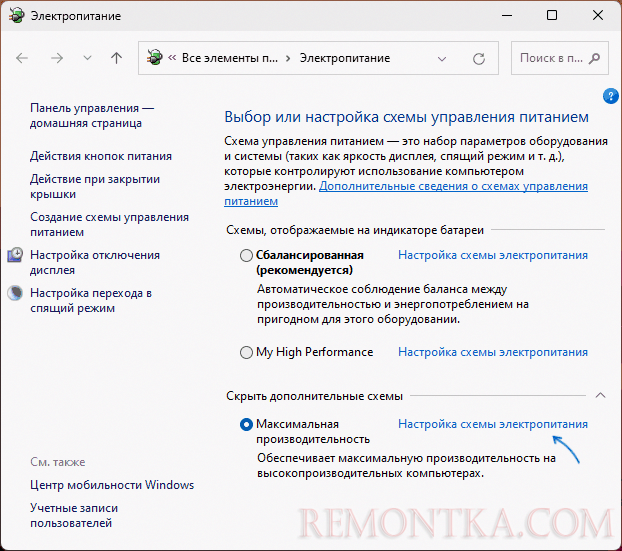Open settings link for Максимальная производительность
The height and width of the screenshot is (551, 622).
pos(493,424)
